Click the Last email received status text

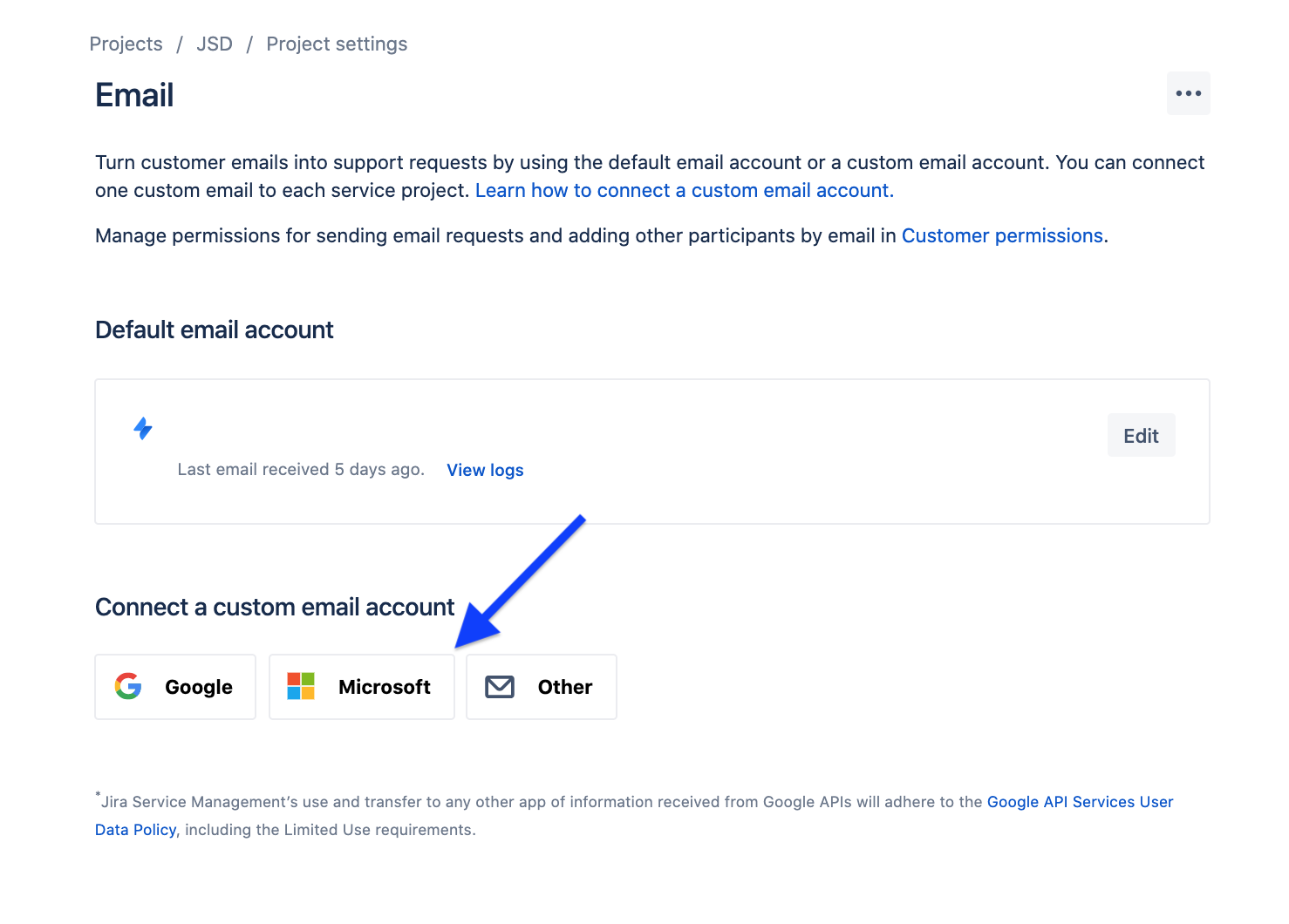tap(301, 469)
